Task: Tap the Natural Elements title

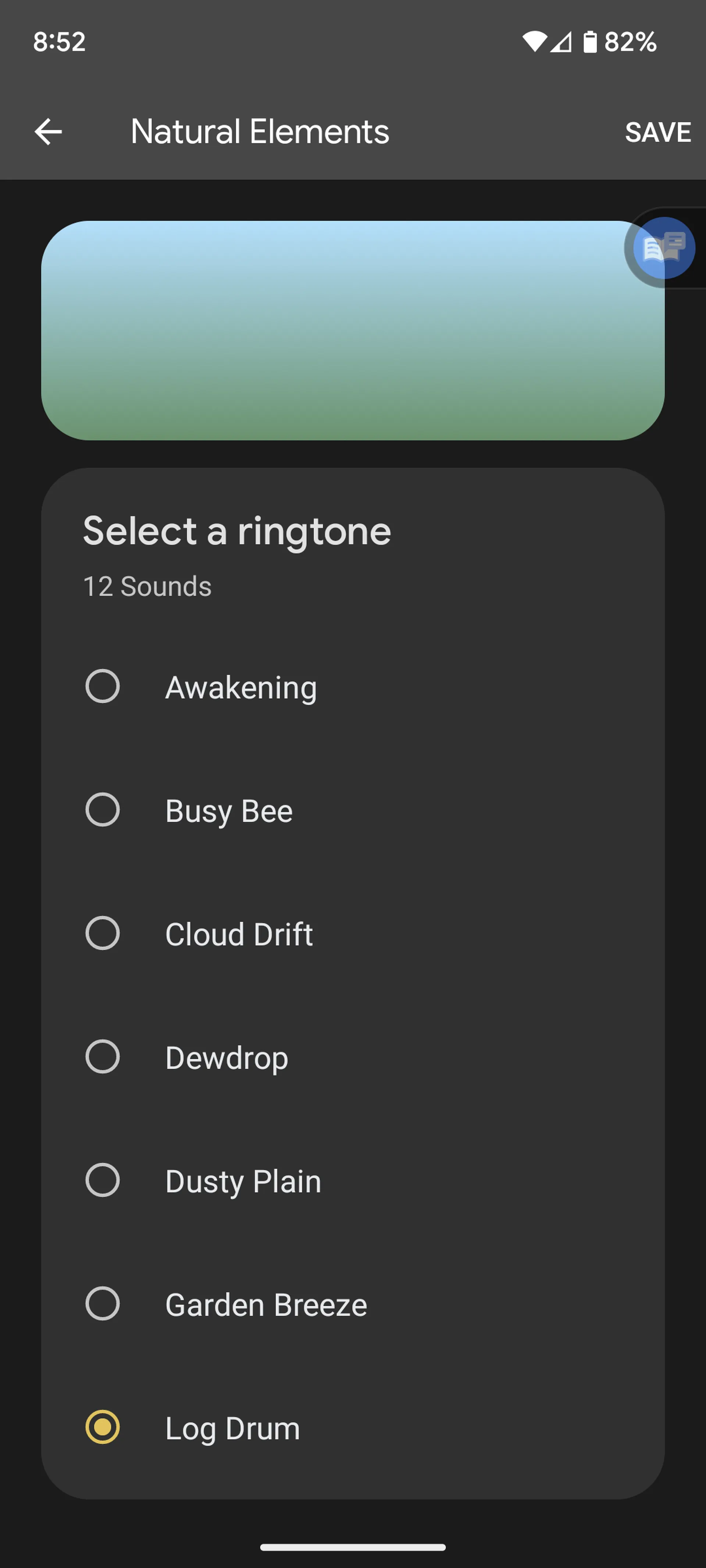Action: tap(260, 132)
